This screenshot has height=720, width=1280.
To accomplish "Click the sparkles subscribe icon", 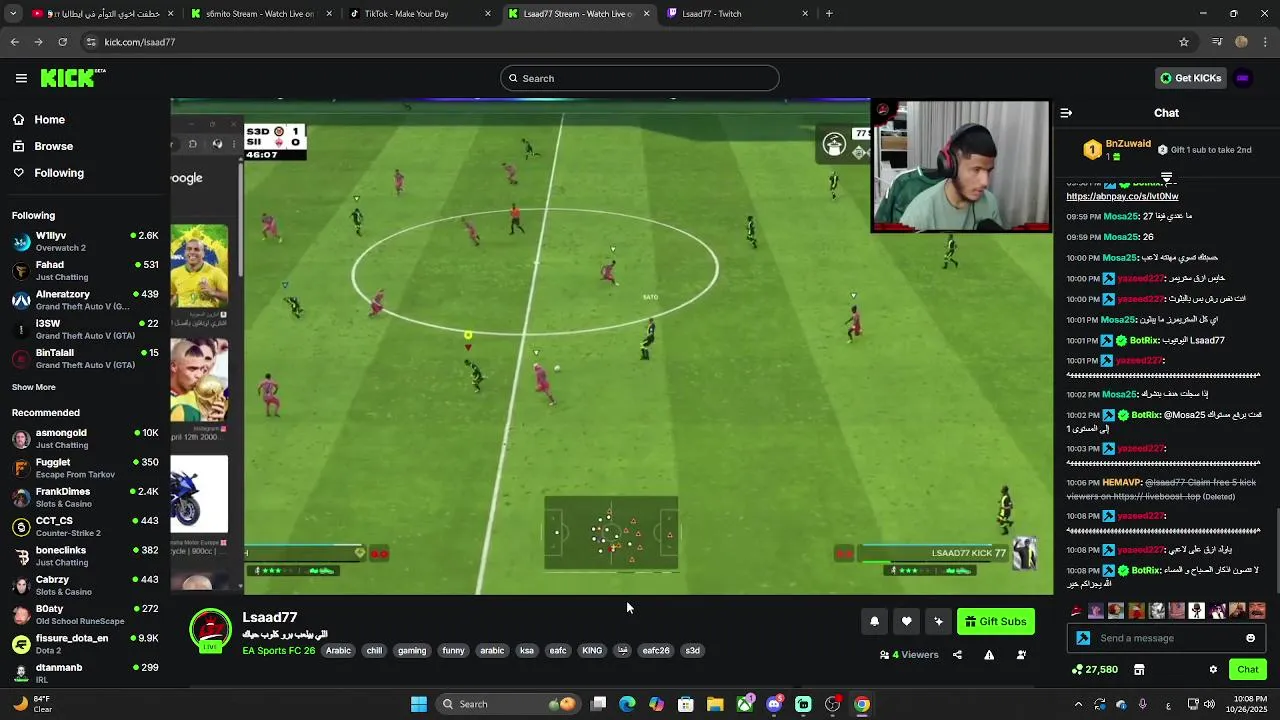I will coord(938,622).
